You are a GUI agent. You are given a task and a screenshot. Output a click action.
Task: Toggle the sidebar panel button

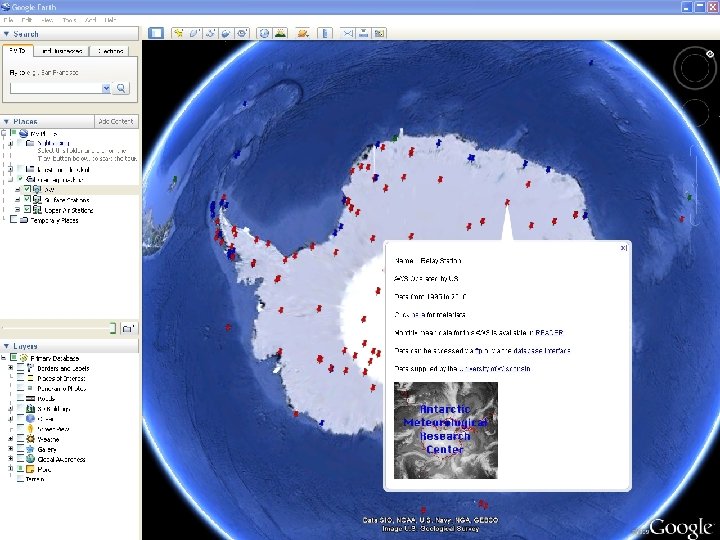tap(156, 33)
